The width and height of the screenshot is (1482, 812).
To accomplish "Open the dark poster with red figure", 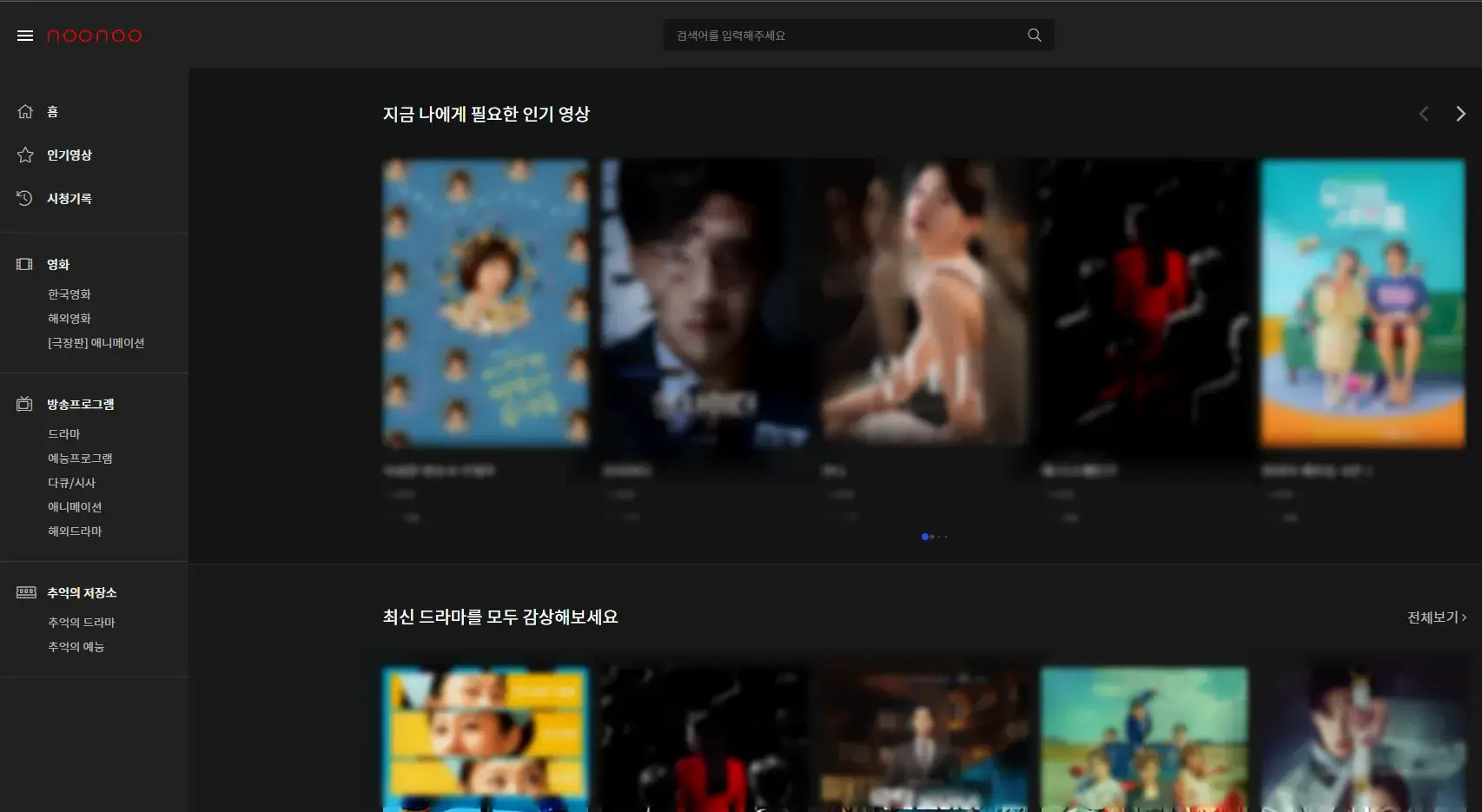I will coord(1144,303).
